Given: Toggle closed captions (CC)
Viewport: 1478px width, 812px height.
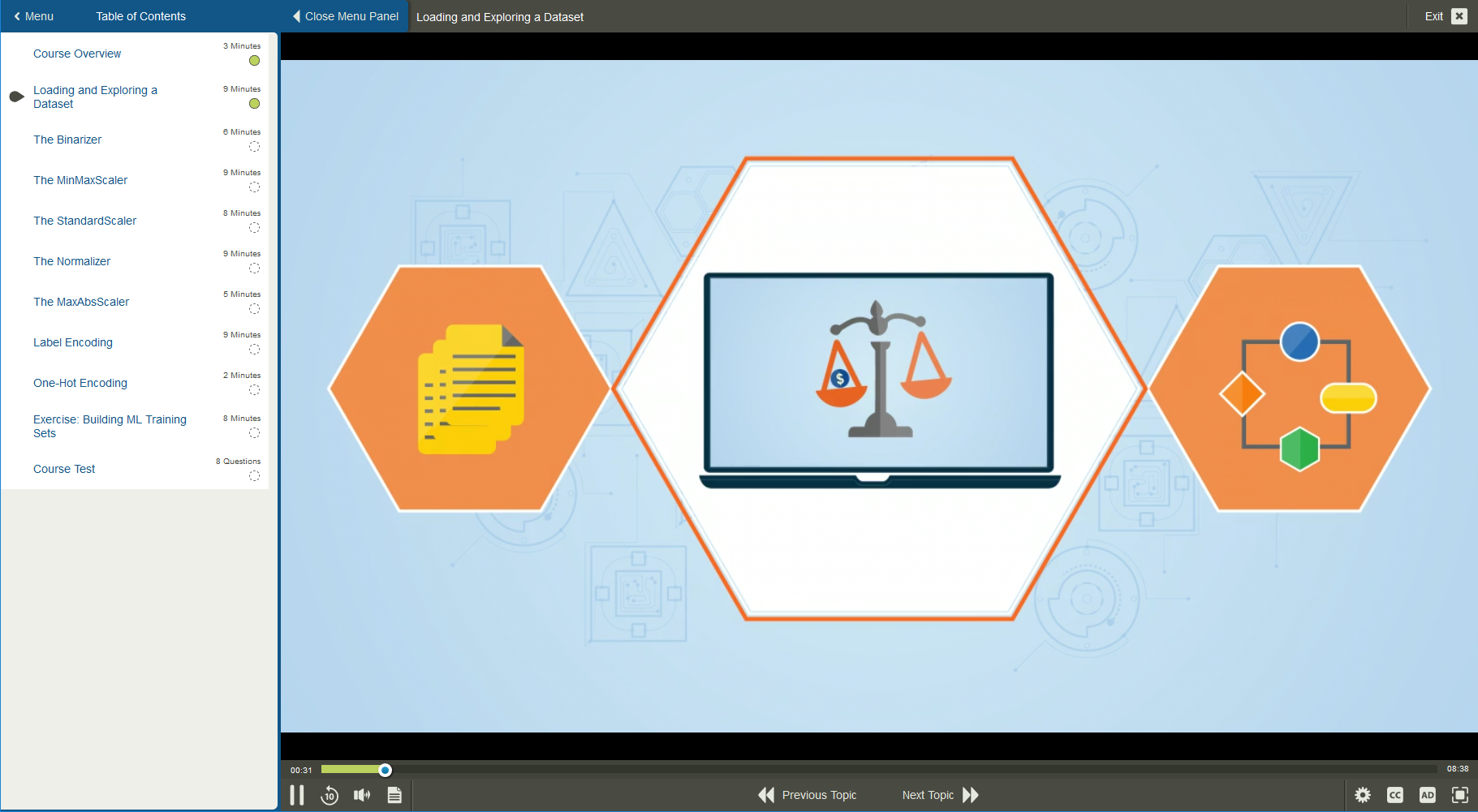Looking at the screenshot, I should (x=1395, y=795).
